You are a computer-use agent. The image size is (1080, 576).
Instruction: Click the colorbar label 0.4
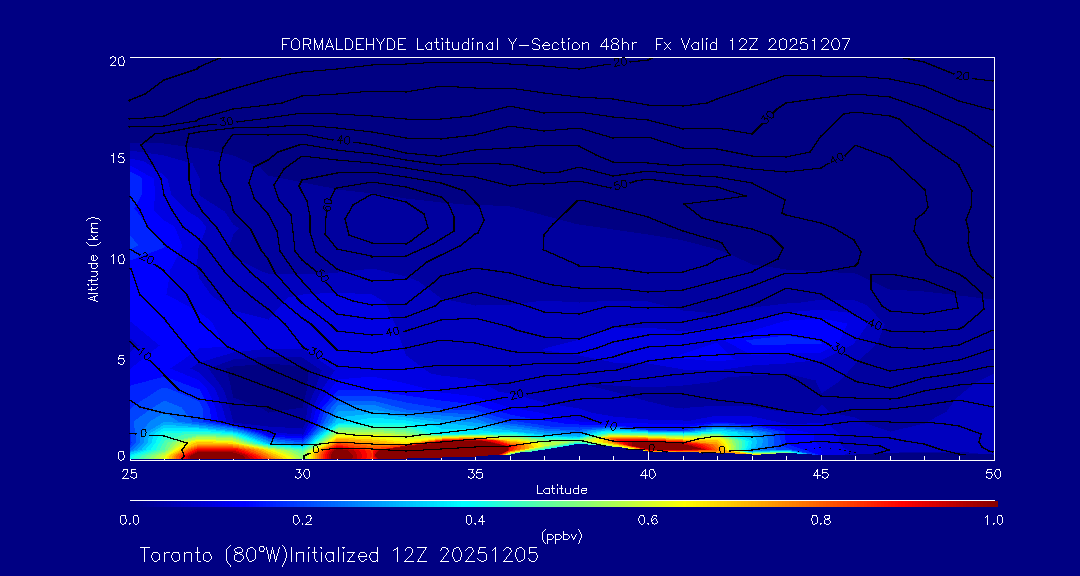475,521
